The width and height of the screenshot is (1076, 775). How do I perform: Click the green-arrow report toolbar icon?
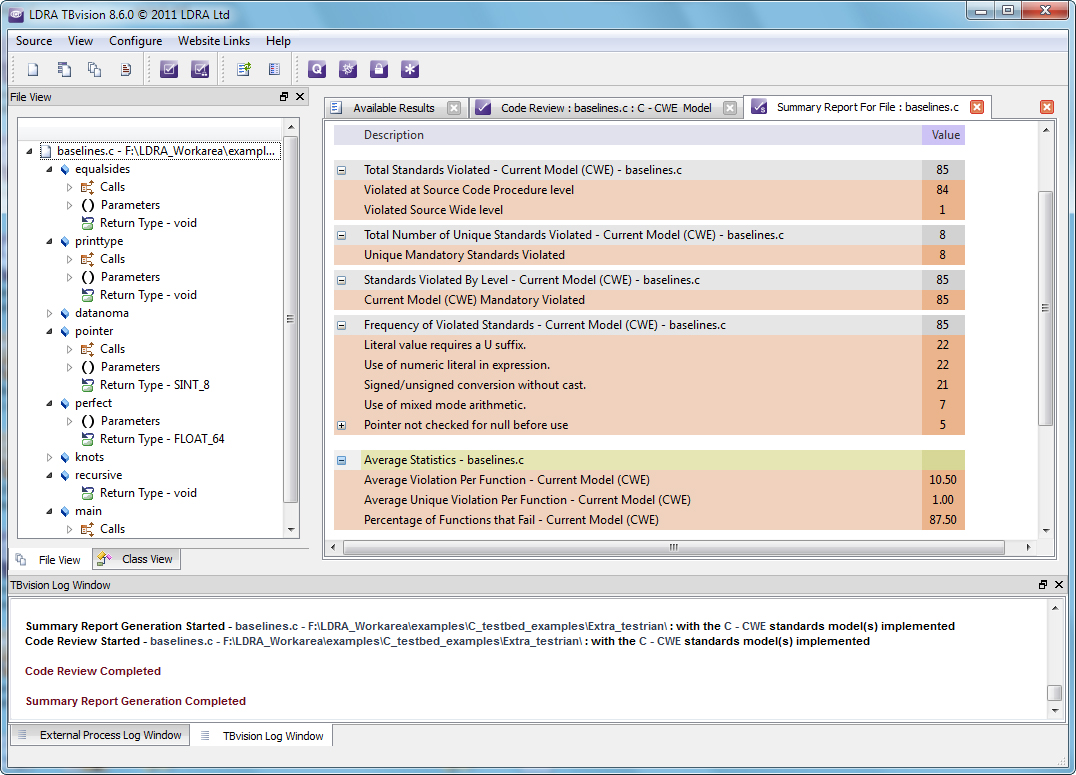pos(243,69)
